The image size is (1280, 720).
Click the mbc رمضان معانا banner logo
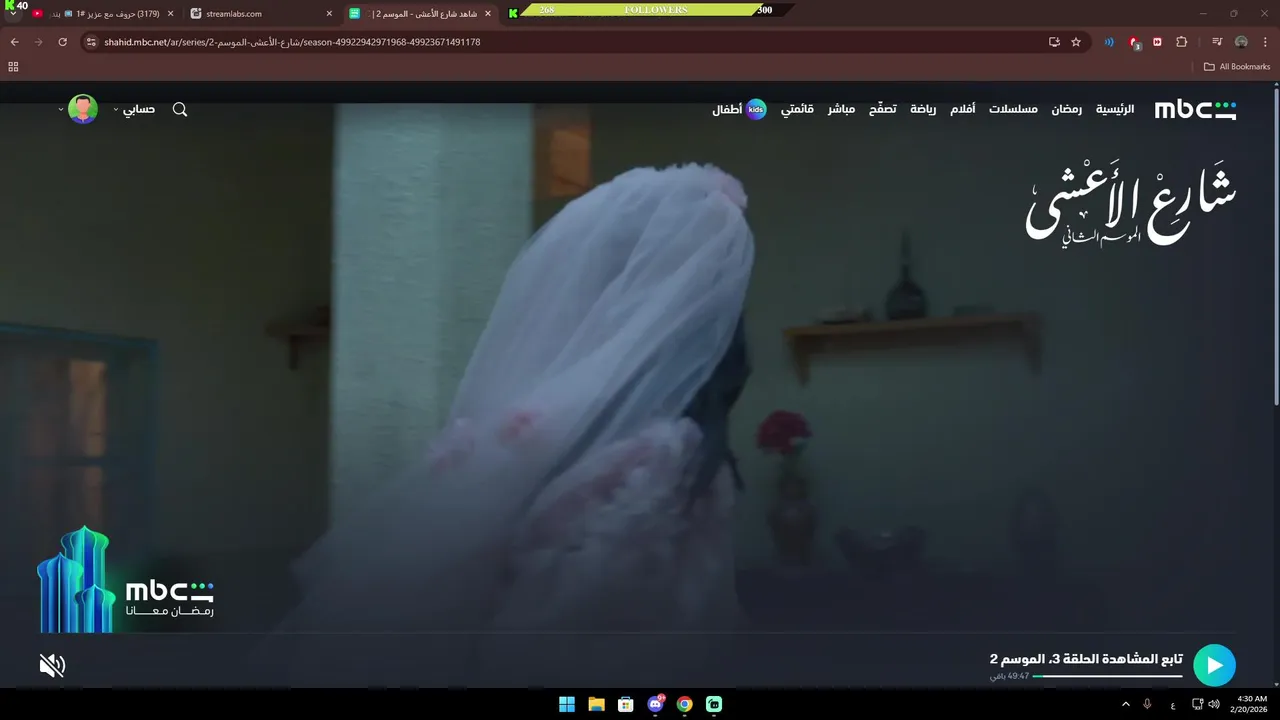[x=126, y=580]
